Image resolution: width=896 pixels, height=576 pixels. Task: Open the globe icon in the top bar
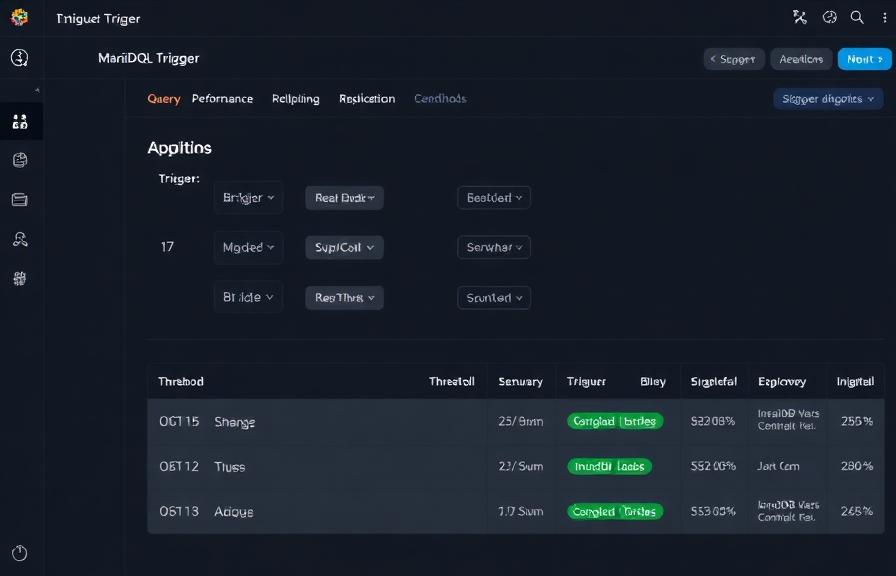coord(828,17)
